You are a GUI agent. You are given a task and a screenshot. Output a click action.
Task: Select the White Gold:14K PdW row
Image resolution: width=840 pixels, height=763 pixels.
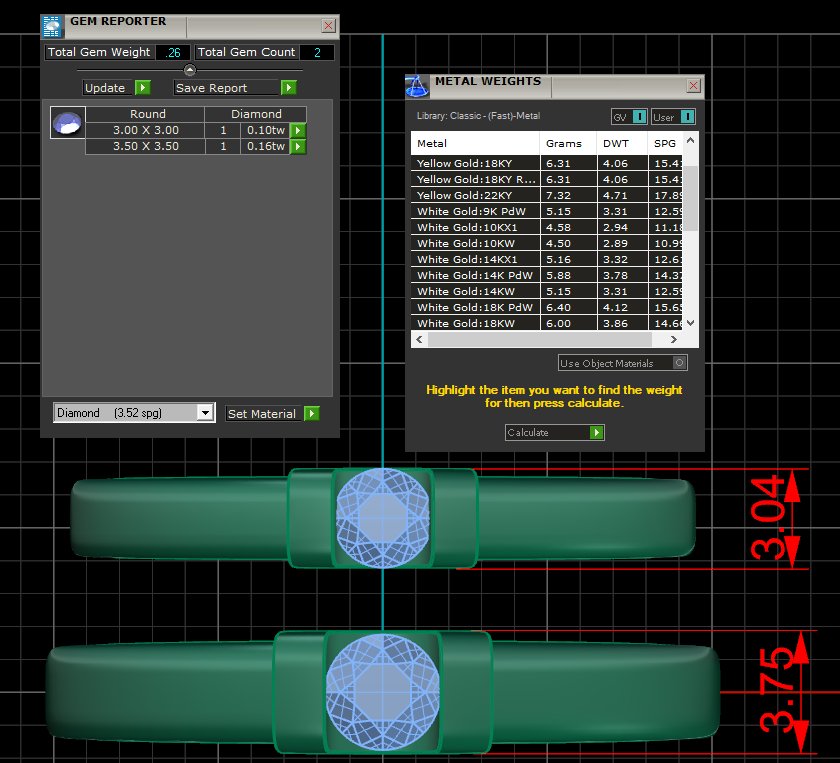[x=546, y=276]
